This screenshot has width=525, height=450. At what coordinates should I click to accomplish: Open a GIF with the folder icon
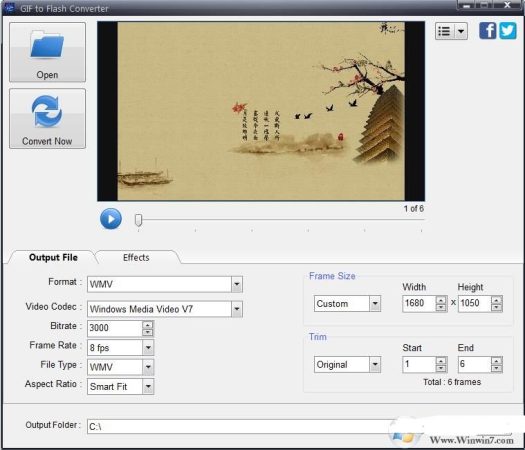click(47, 52)
